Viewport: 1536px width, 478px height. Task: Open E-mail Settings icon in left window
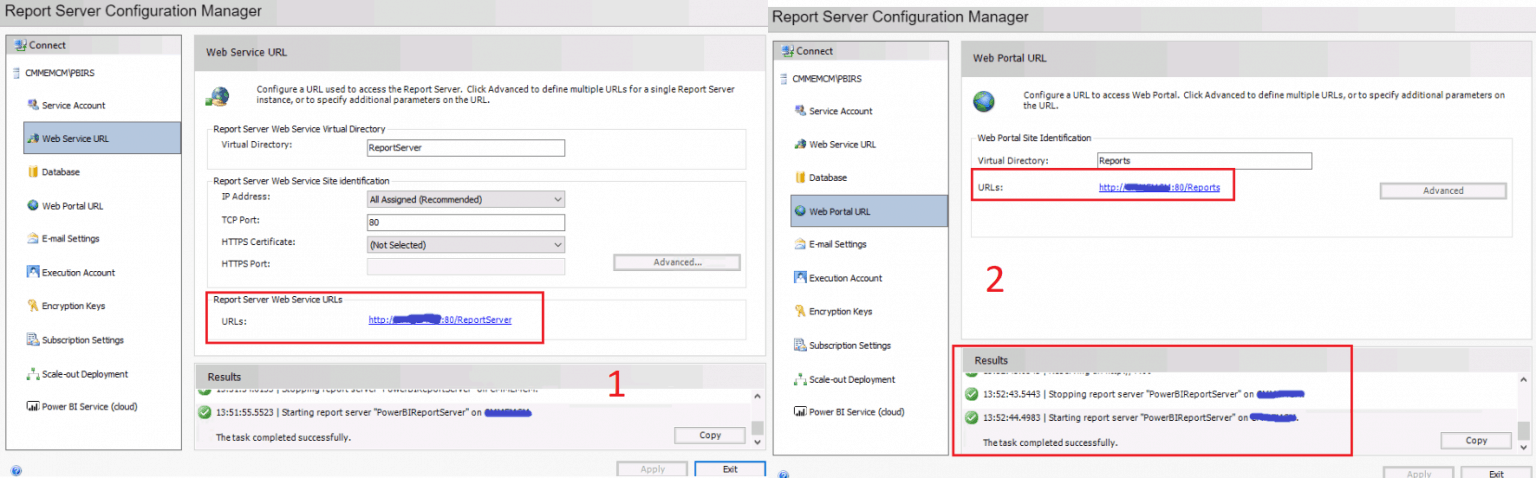pos(33,239)
